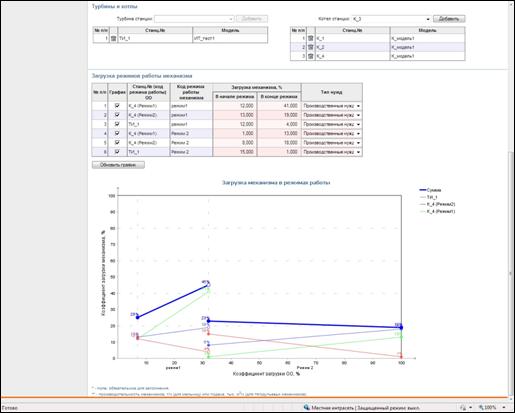Click the local intranet zone globe icon
Image resolution: width=515 pixels, height=413 pixels.
pyautogui.click(x=306, y=407)
